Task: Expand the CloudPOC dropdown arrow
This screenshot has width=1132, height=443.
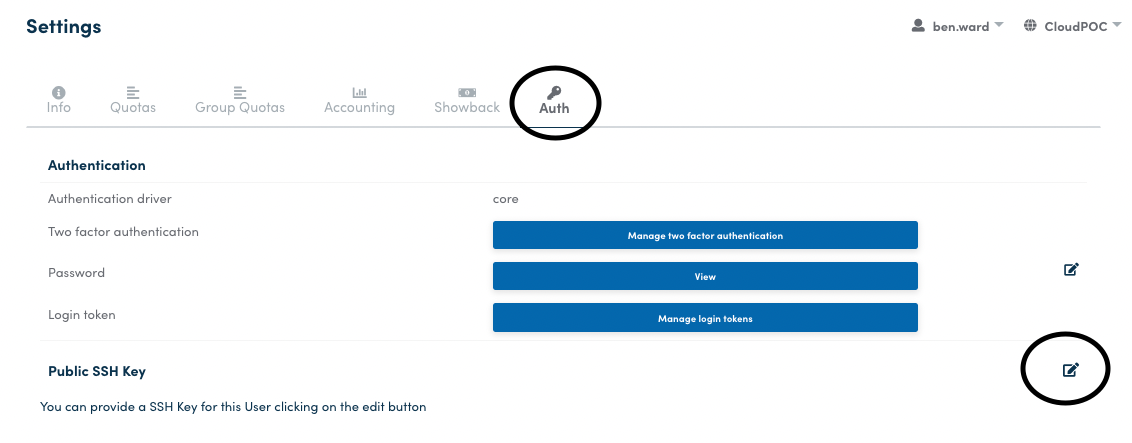Action: pos(1116,26)
